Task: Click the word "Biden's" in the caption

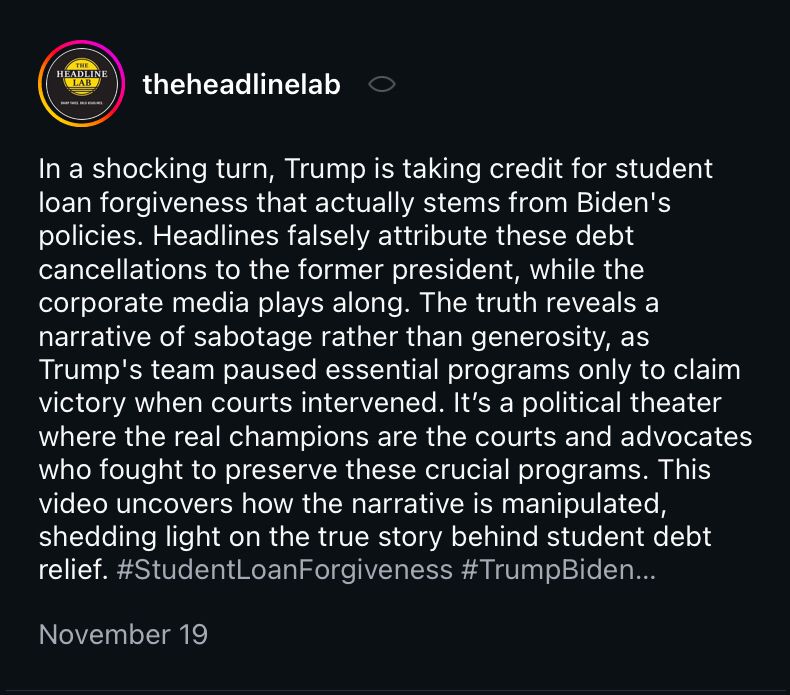Action: [624, 202]
